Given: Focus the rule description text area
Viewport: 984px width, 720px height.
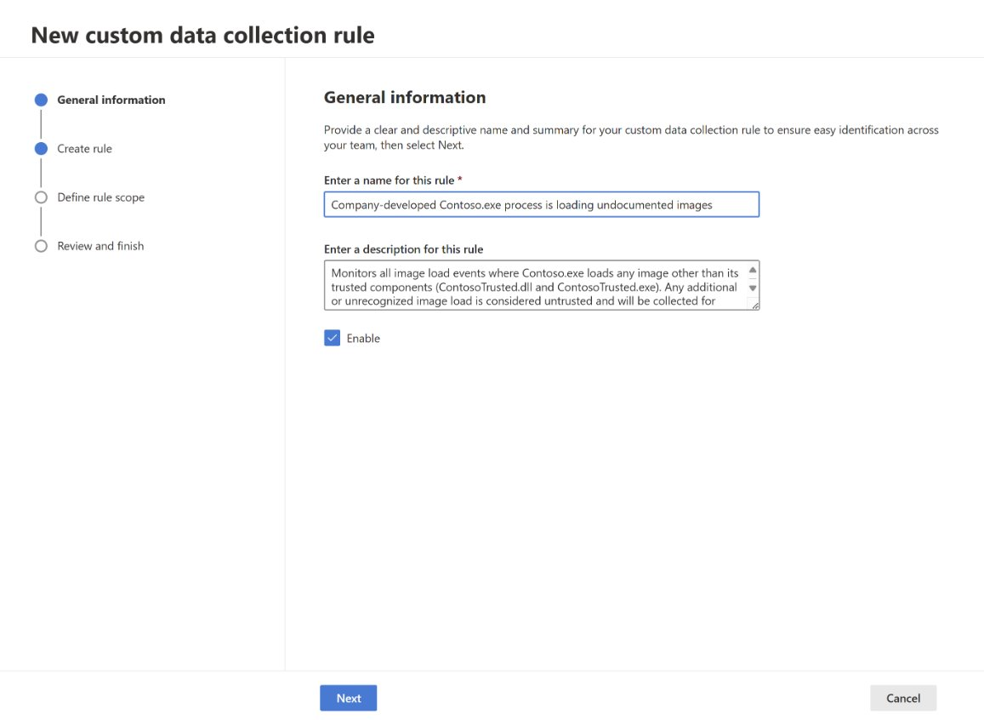Looking at the screenshot, I should pyautogui.click(x=535, y=286).
